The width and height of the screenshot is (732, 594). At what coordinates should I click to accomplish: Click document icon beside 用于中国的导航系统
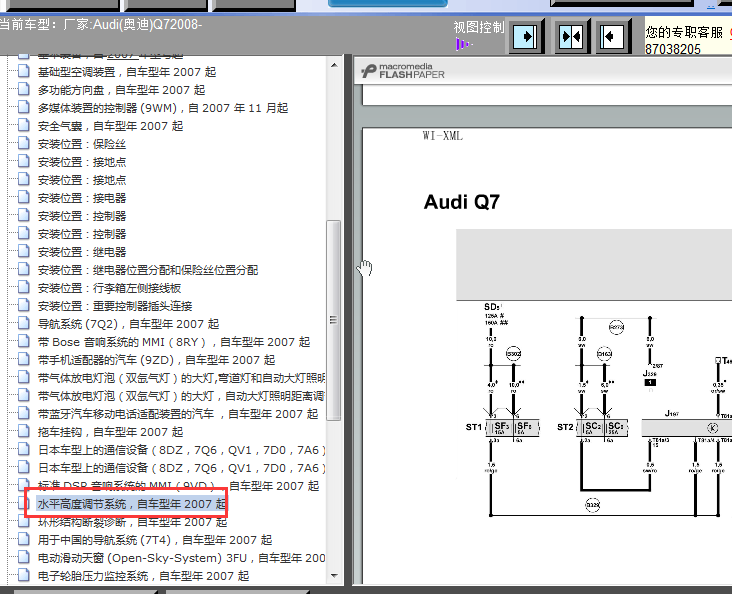(x=24, y=539)
